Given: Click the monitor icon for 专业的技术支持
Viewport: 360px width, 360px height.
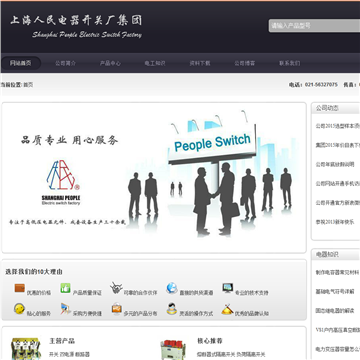Looking at the screenshot, I should (x=228, y=288).
